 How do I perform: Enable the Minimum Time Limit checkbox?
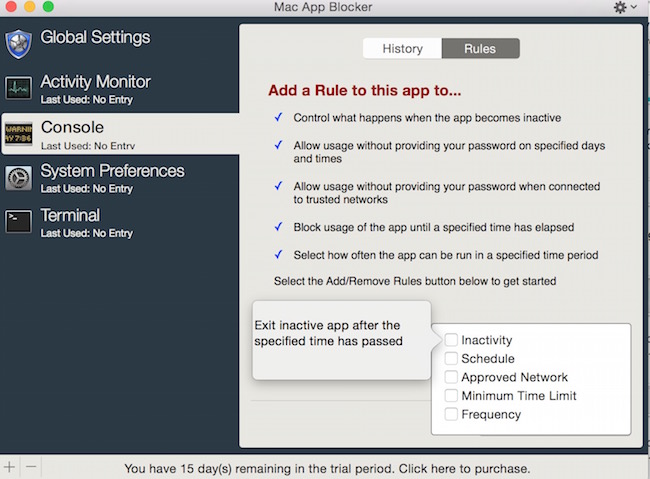[452, 396]
